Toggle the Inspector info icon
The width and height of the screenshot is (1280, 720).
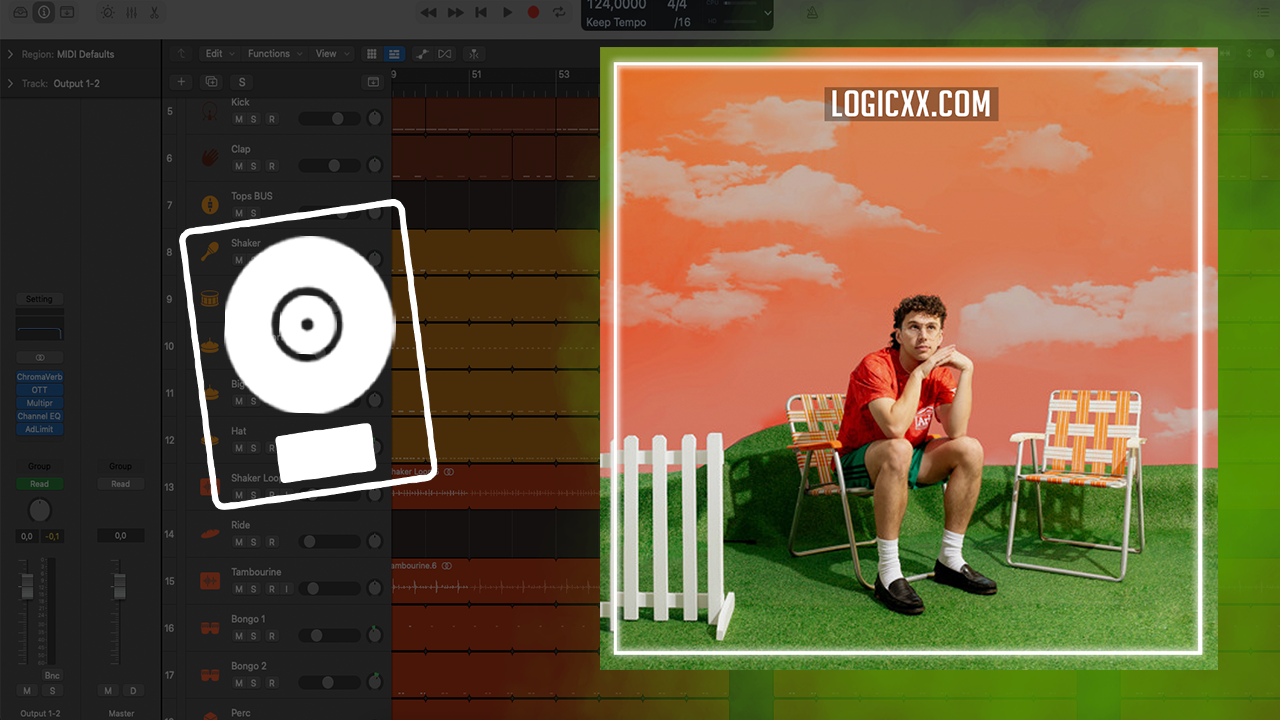(43, 12)
